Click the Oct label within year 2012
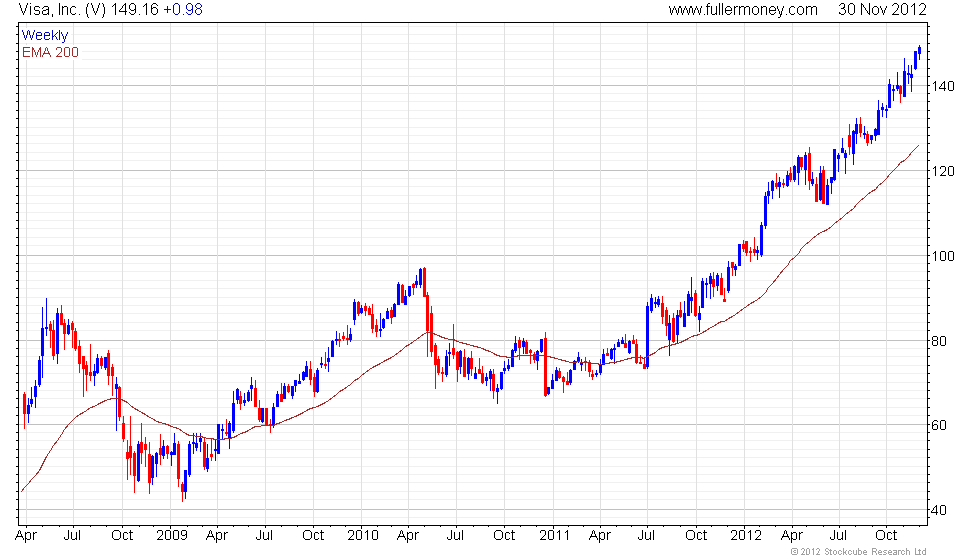Image resolution: width=980 pixels, height=560 pixels. 886,536
